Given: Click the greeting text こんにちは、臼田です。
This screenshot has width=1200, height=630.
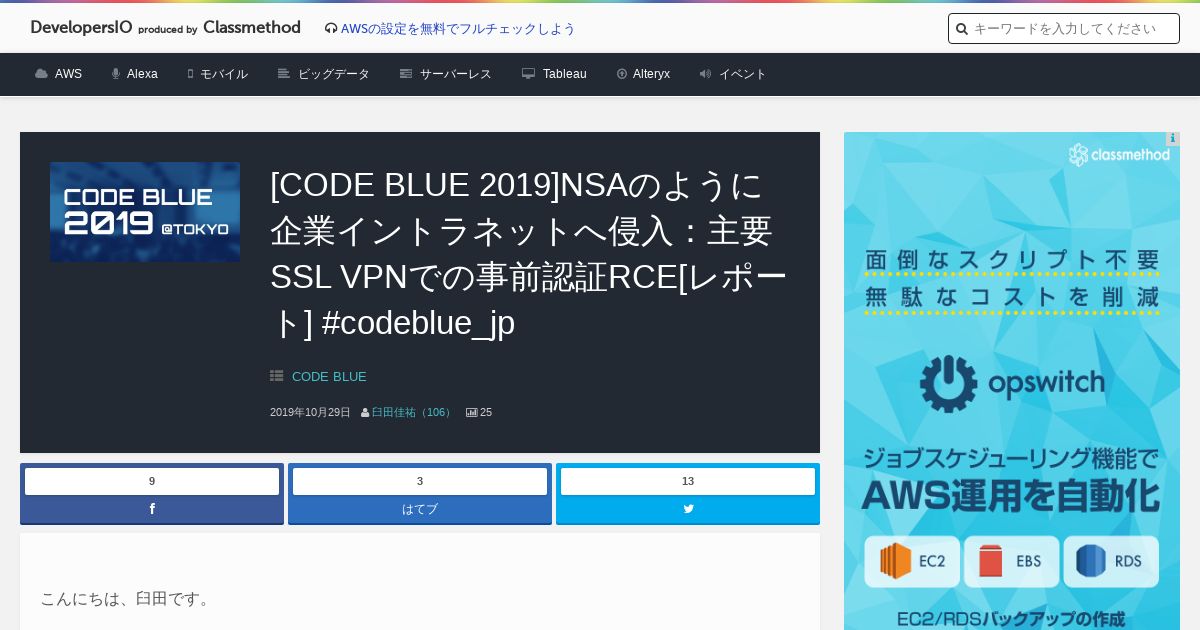Looking at the screenshot, I should pyautogui.click(x=127, y=598).
